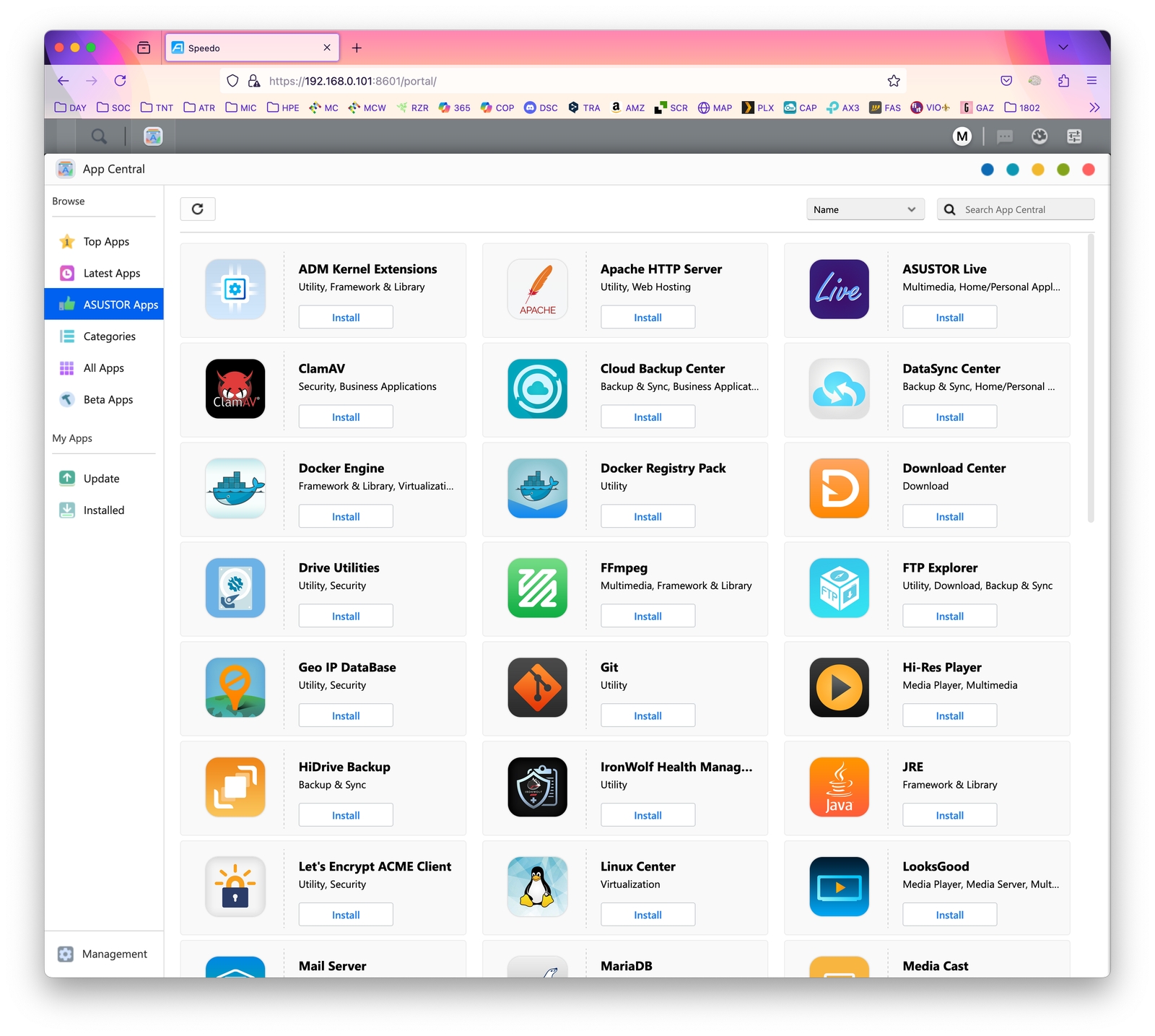
Task: Open Installed under My Apps
Action: tap(104, 510)
